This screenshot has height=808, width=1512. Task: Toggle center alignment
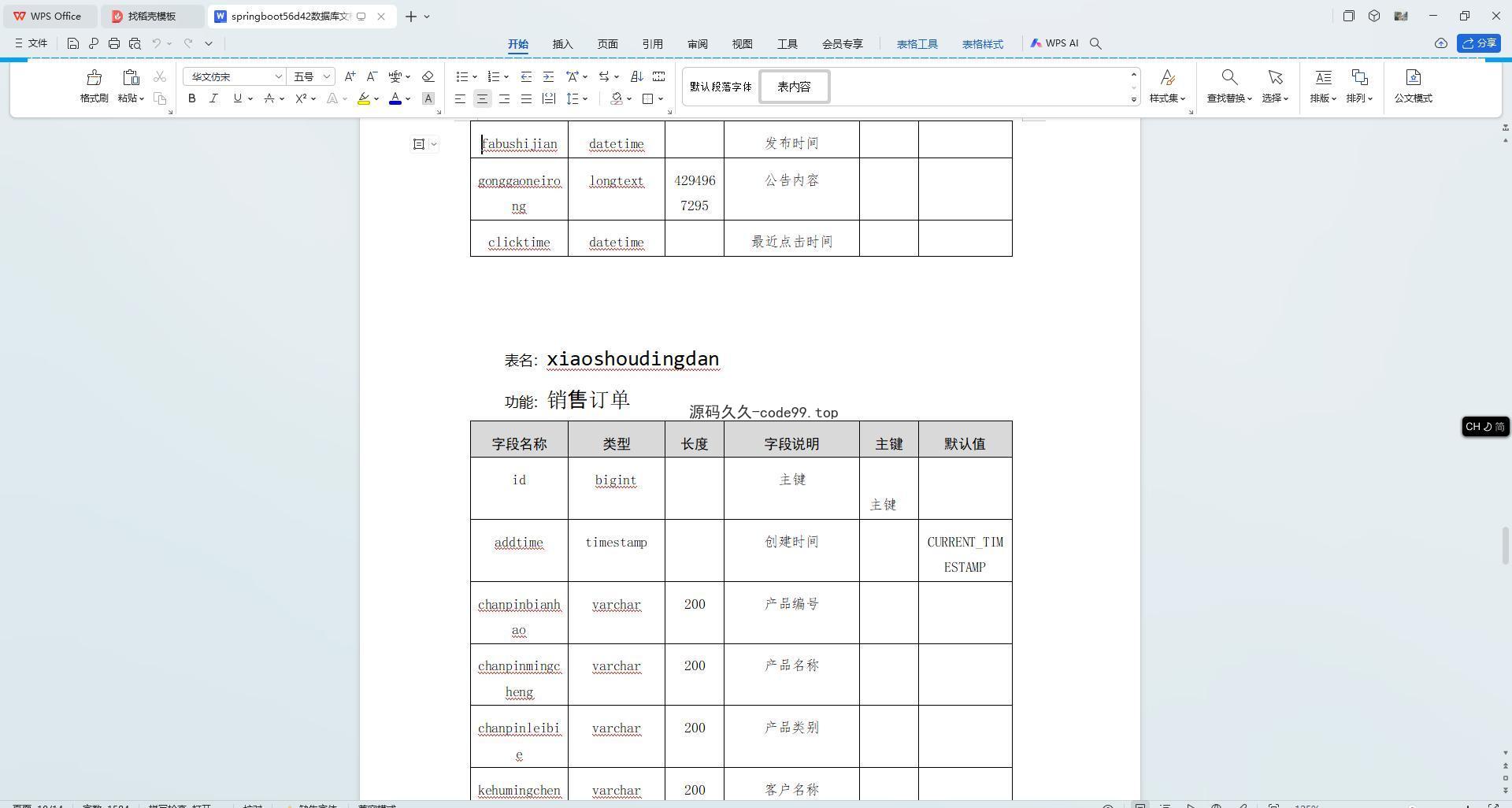[x=482, y=98]
